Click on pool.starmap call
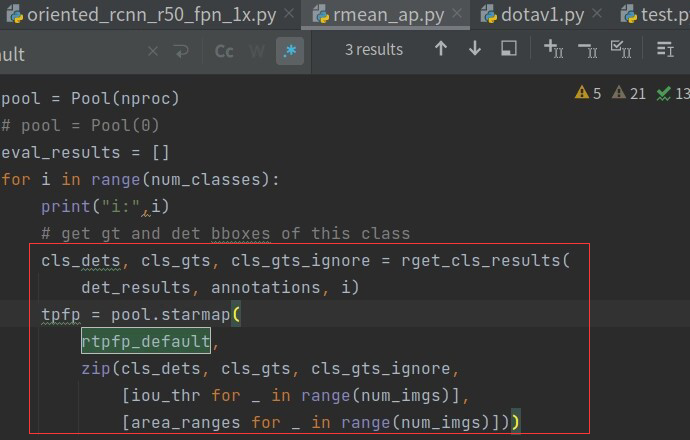The image size is (690, 440). [170, 315]
